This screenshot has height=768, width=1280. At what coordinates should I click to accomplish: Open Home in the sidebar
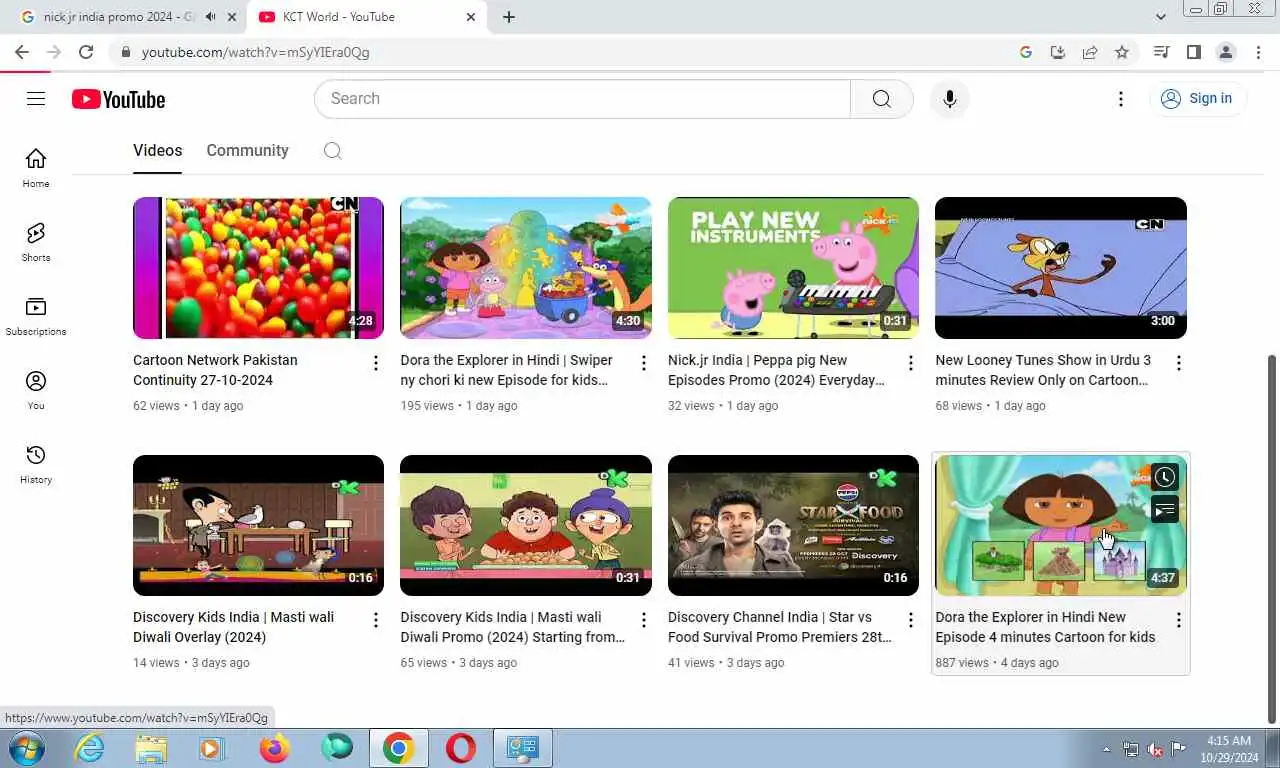pos(36,168)
